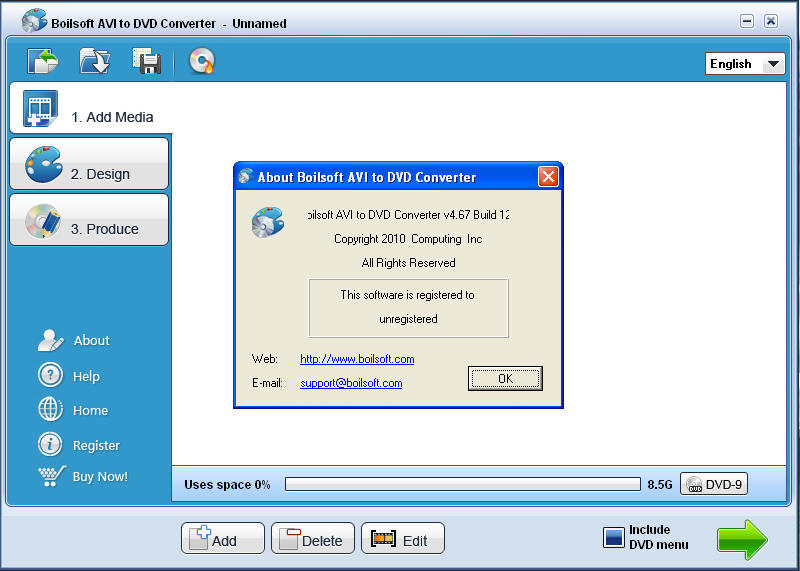The image size is (800, 571).
Task: Click the save project floppy icon
Action: click(147, 61)
